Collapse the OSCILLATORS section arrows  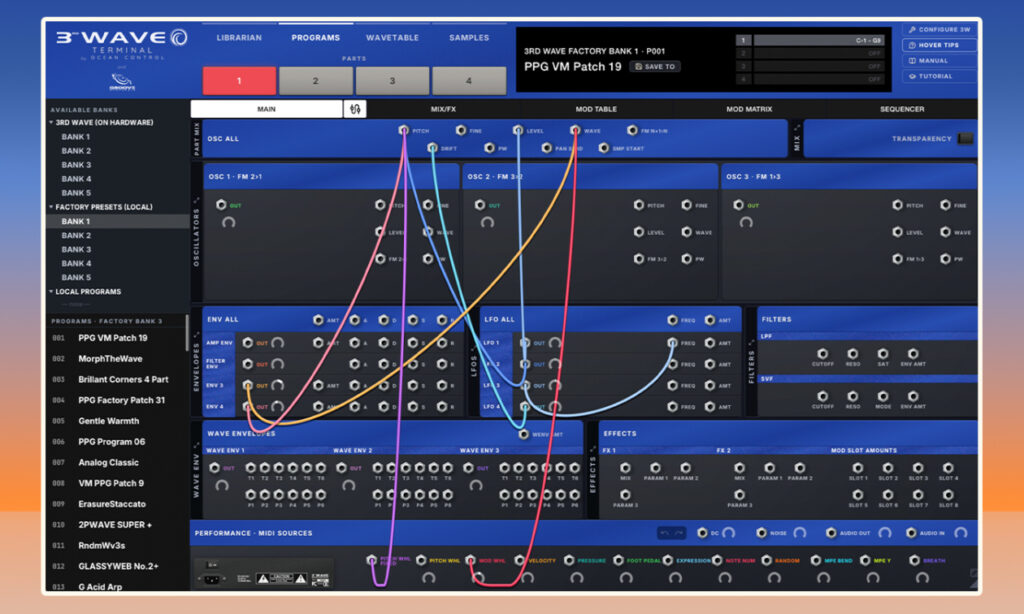[x=197, y=201]
